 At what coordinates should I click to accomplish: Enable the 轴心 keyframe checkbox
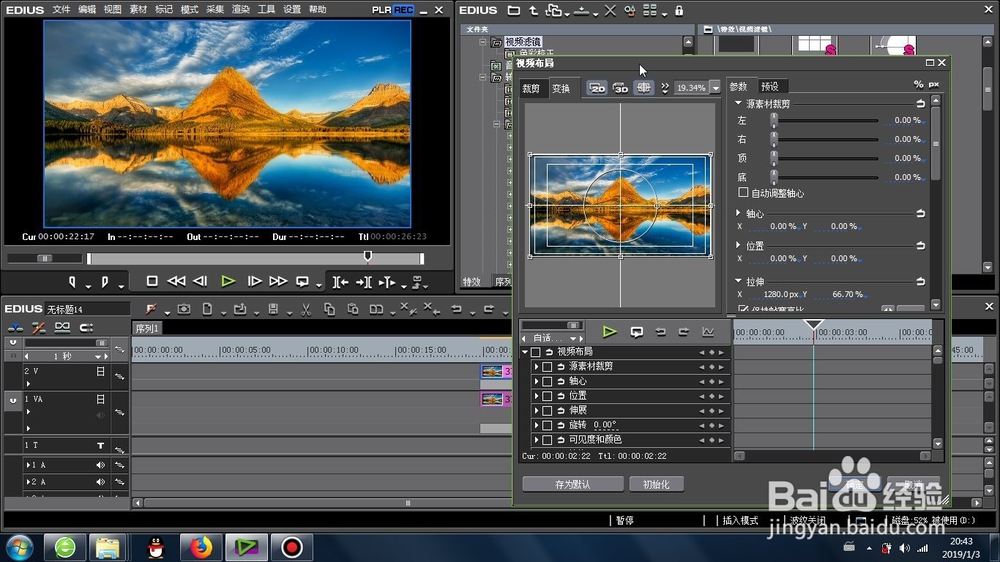pyautogui.click(x=547, y=381)
